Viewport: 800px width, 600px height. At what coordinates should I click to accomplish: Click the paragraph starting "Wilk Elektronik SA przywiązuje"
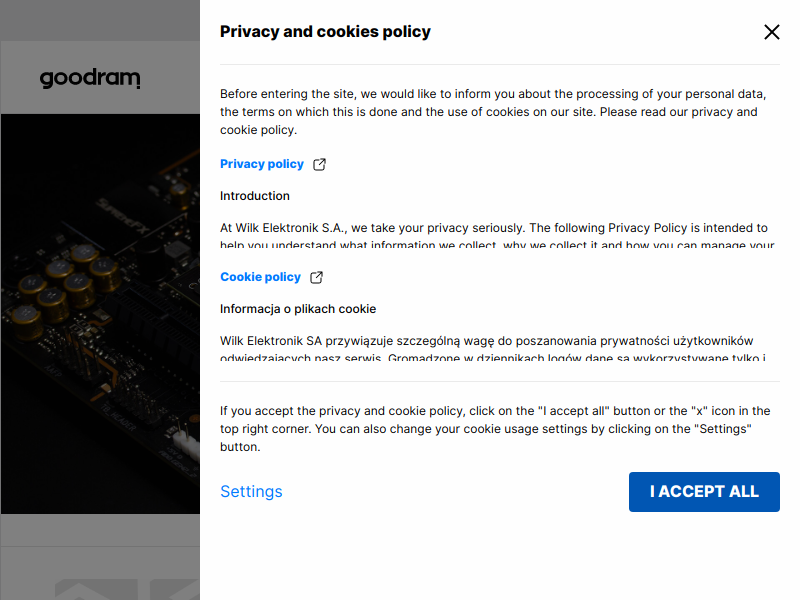pyautogui.click(x=493, y=348)
